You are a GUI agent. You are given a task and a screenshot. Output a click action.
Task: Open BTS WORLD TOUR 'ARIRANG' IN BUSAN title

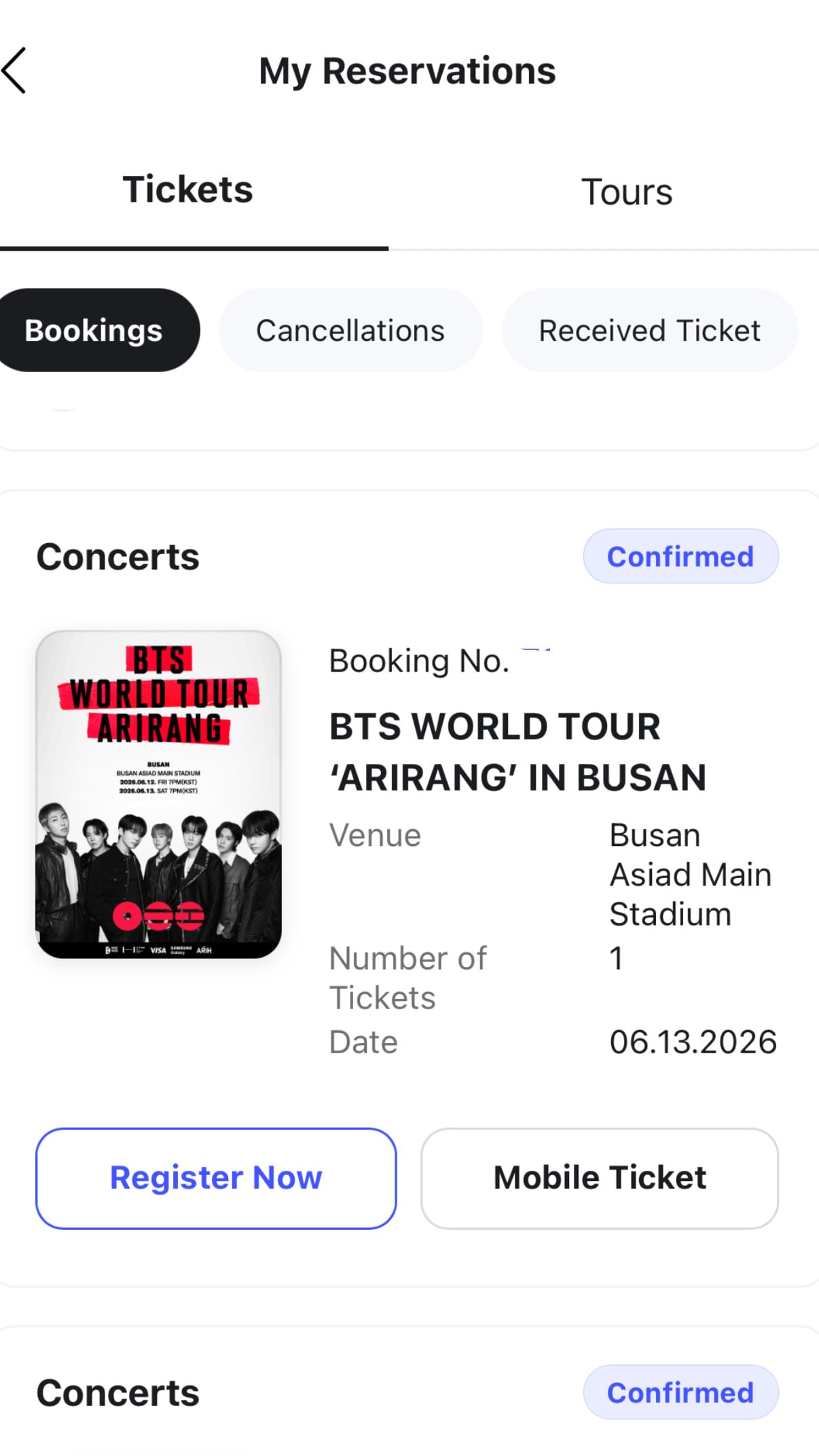518,752
